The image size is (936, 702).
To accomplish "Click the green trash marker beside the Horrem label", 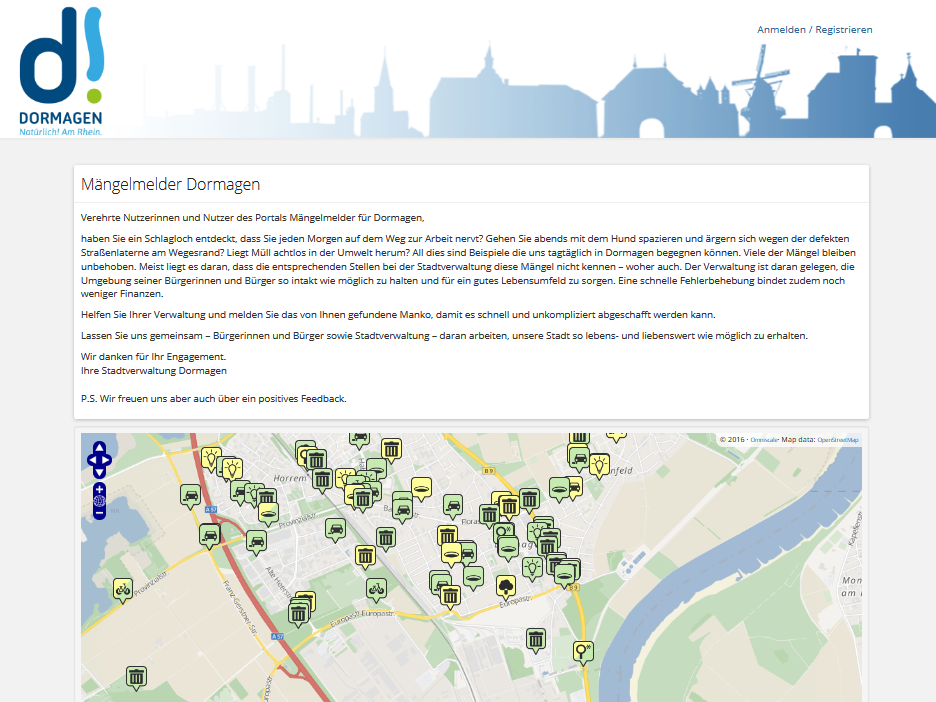I will pyautogui.click(x=322, y=479).
